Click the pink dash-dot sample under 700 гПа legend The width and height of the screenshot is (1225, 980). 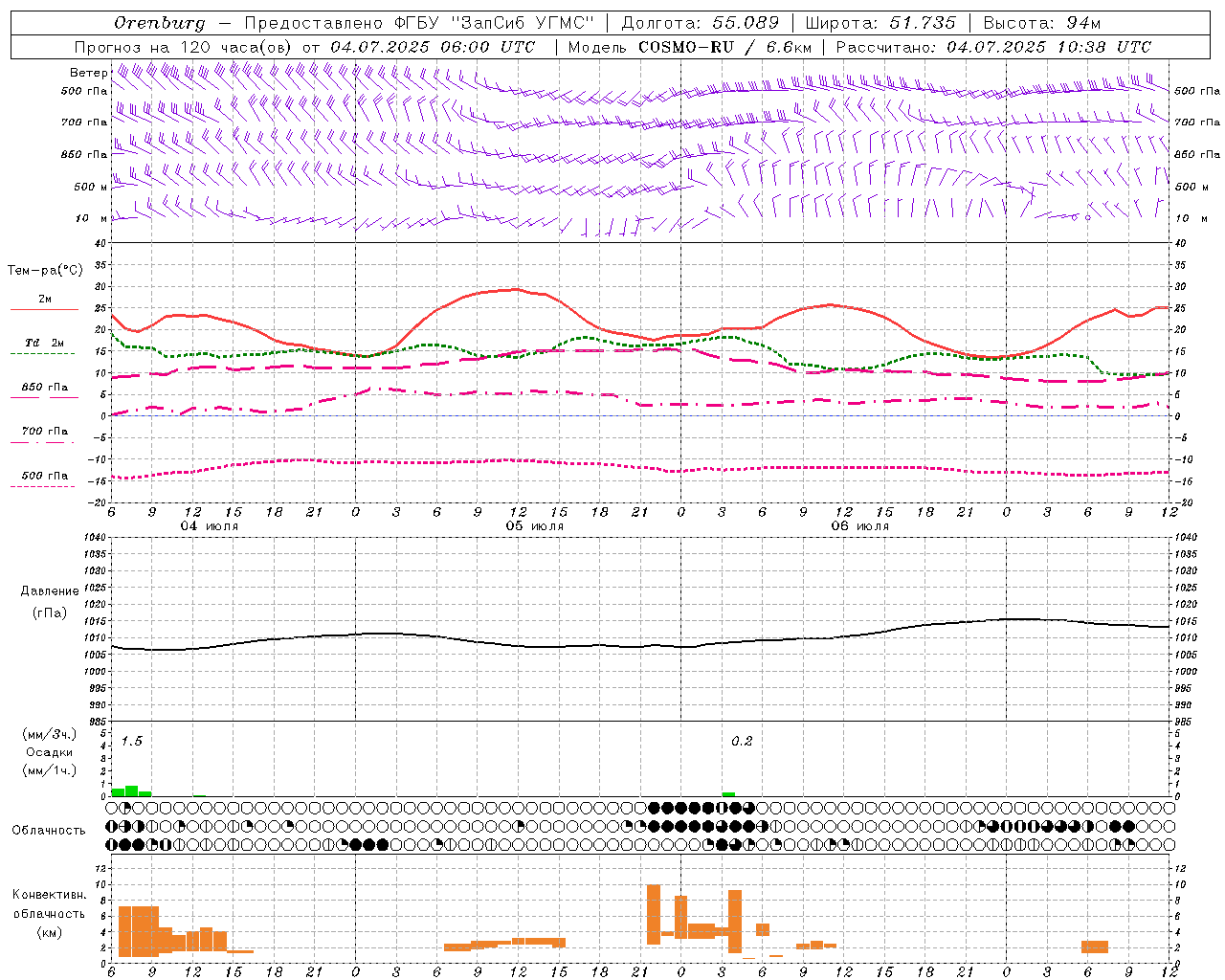pyautogui.click(x=44, y=442)
